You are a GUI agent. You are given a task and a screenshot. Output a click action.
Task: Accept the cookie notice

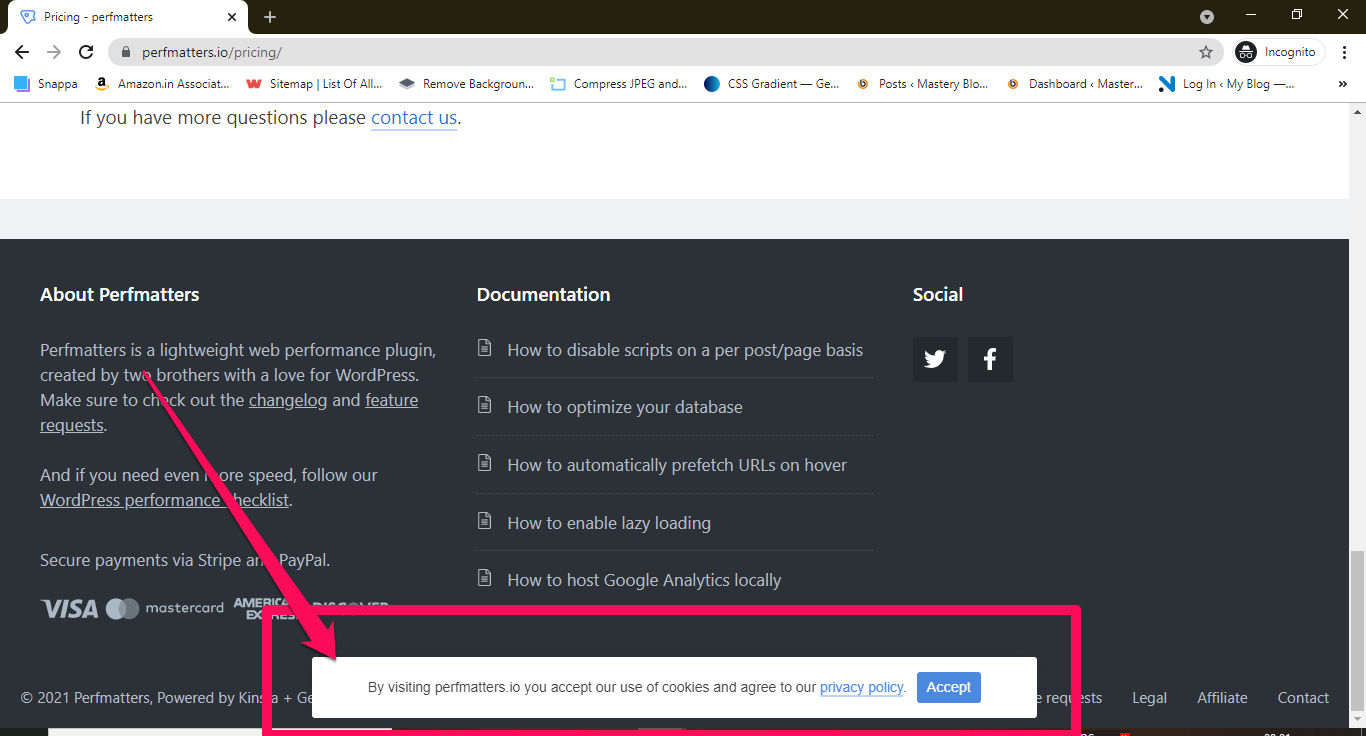pos(949,687)
